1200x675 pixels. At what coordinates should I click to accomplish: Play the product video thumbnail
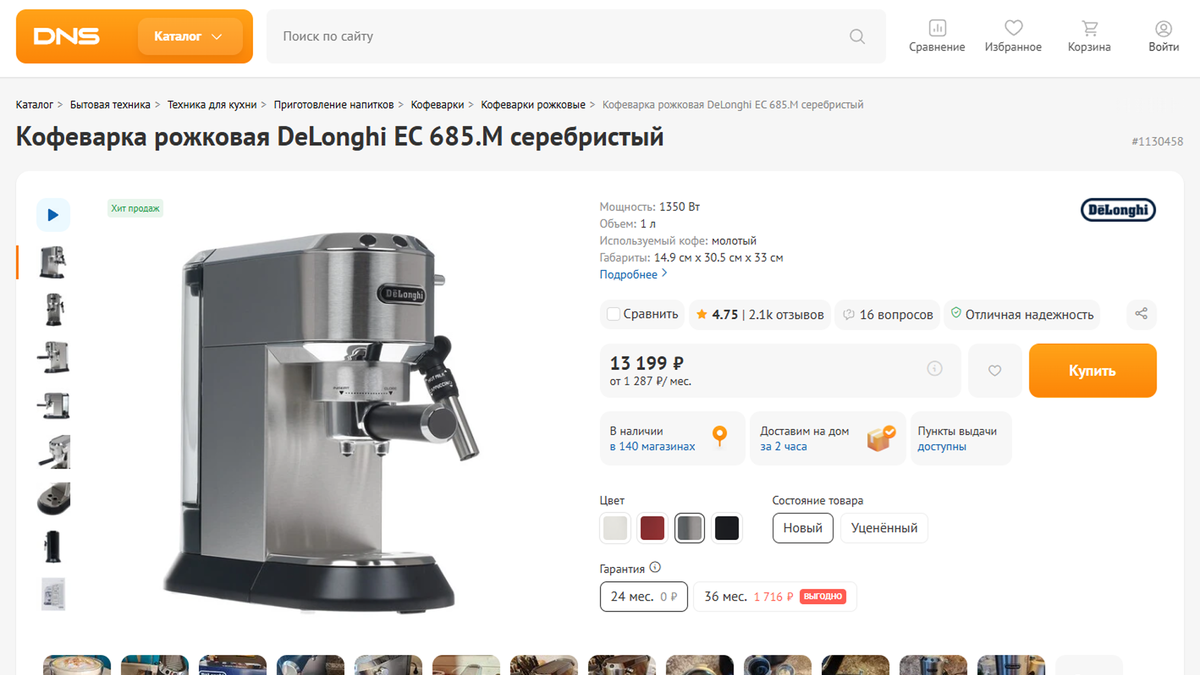click(53, 215)
